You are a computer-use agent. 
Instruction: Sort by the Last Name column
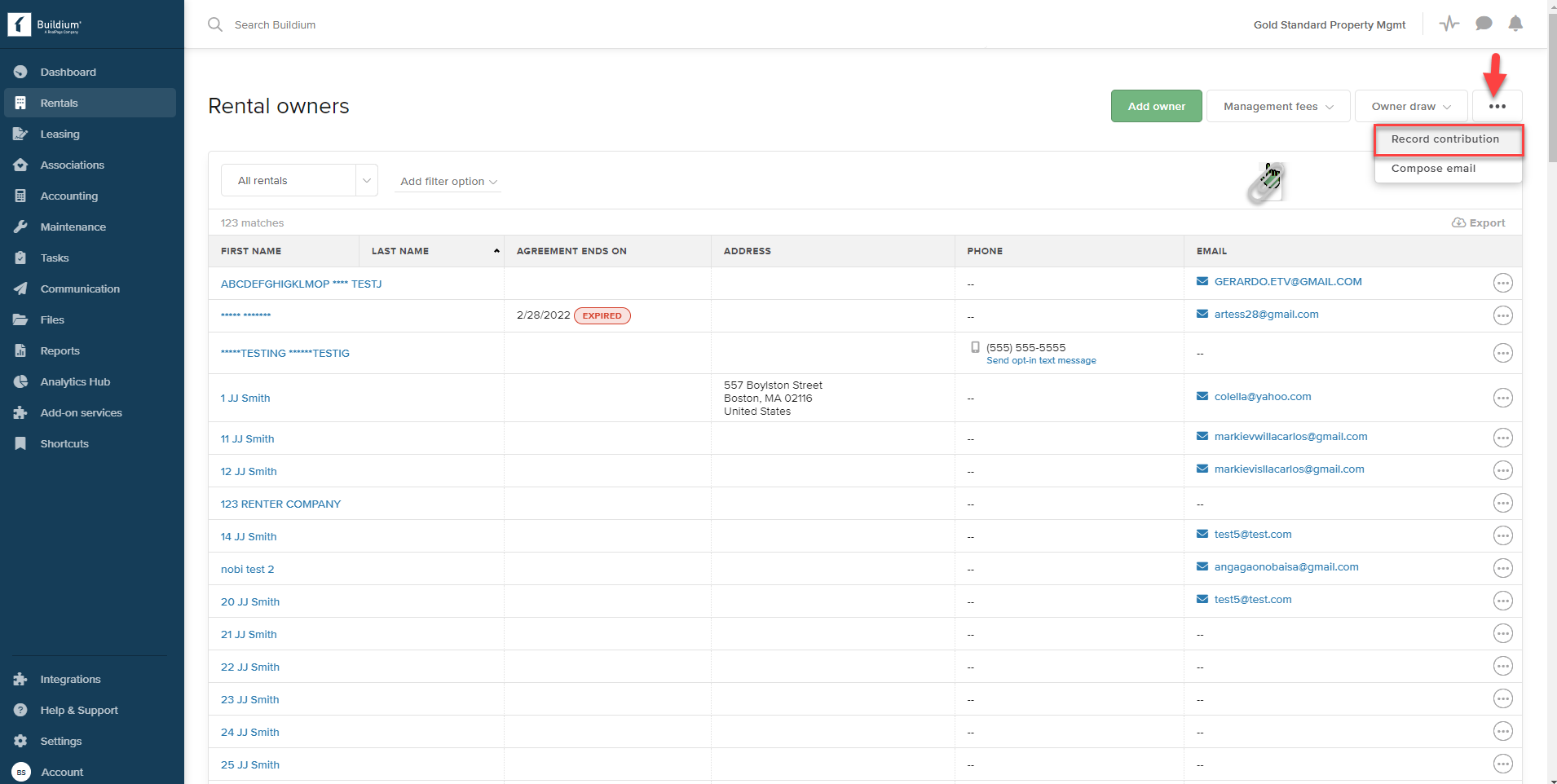[431, 251]
